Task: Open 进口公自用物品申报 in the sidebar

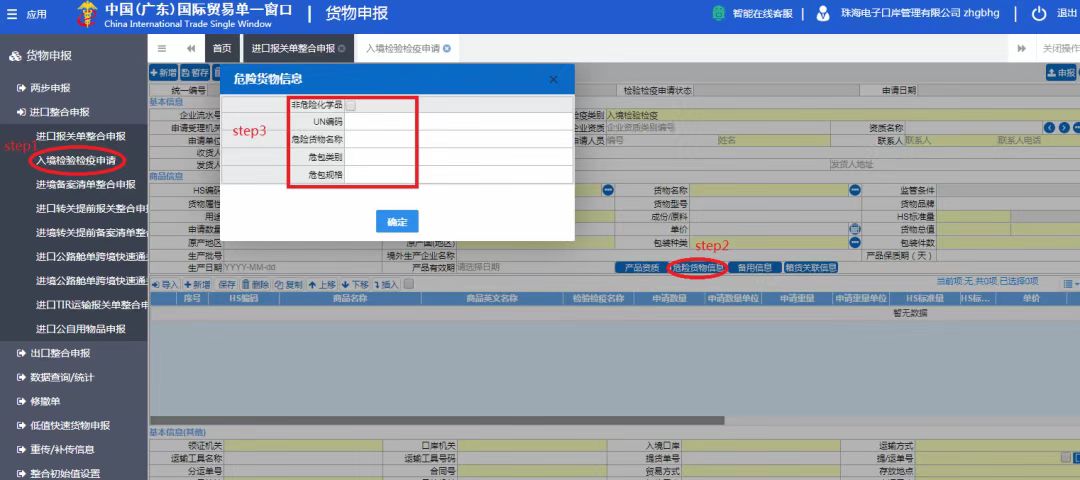Action: click(x=81, y=329)
